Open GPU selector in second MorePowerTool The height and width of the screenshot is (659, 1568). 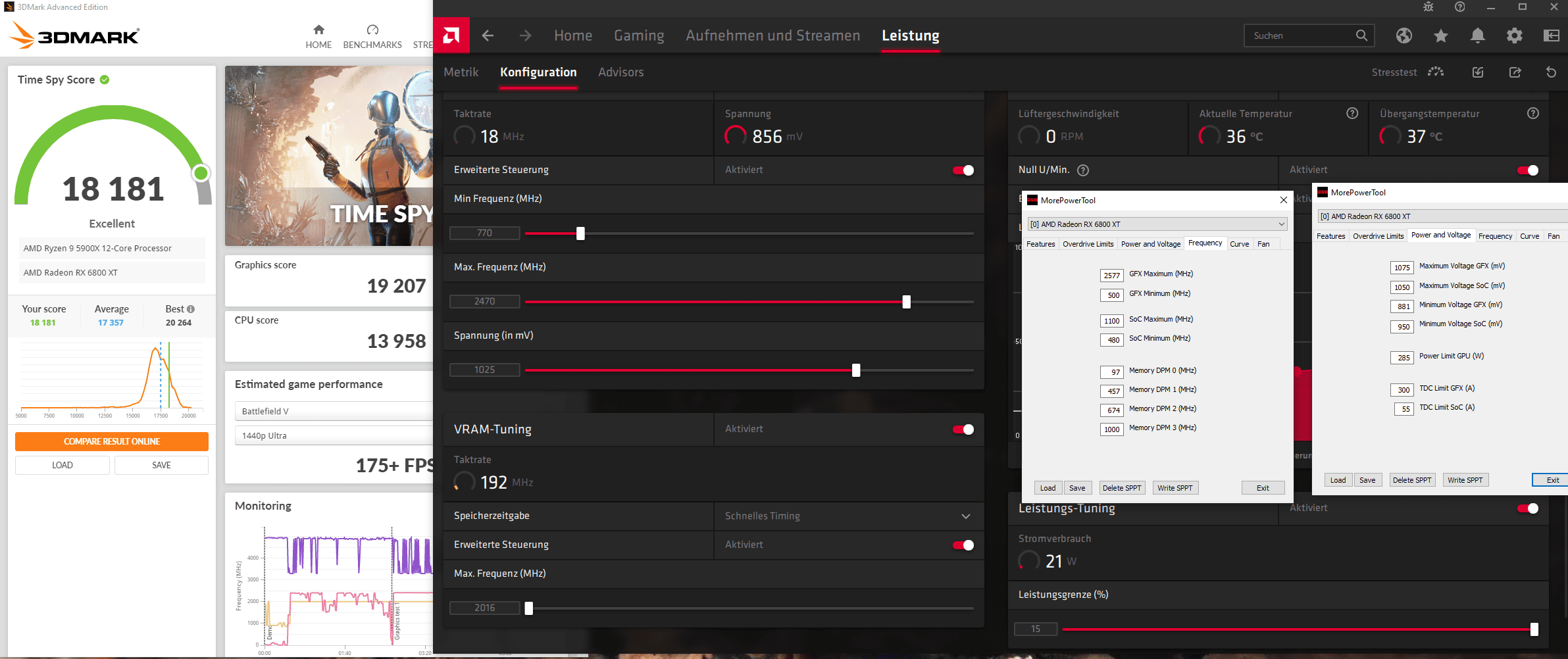coord(1442,216)
